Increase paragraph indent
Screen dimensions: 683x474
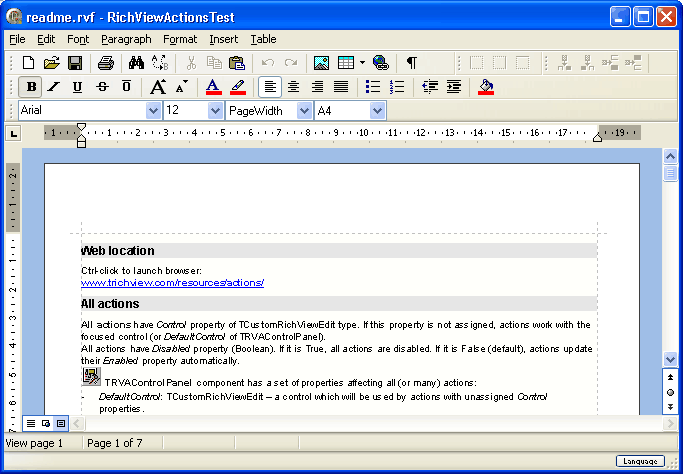click(454, 87)
